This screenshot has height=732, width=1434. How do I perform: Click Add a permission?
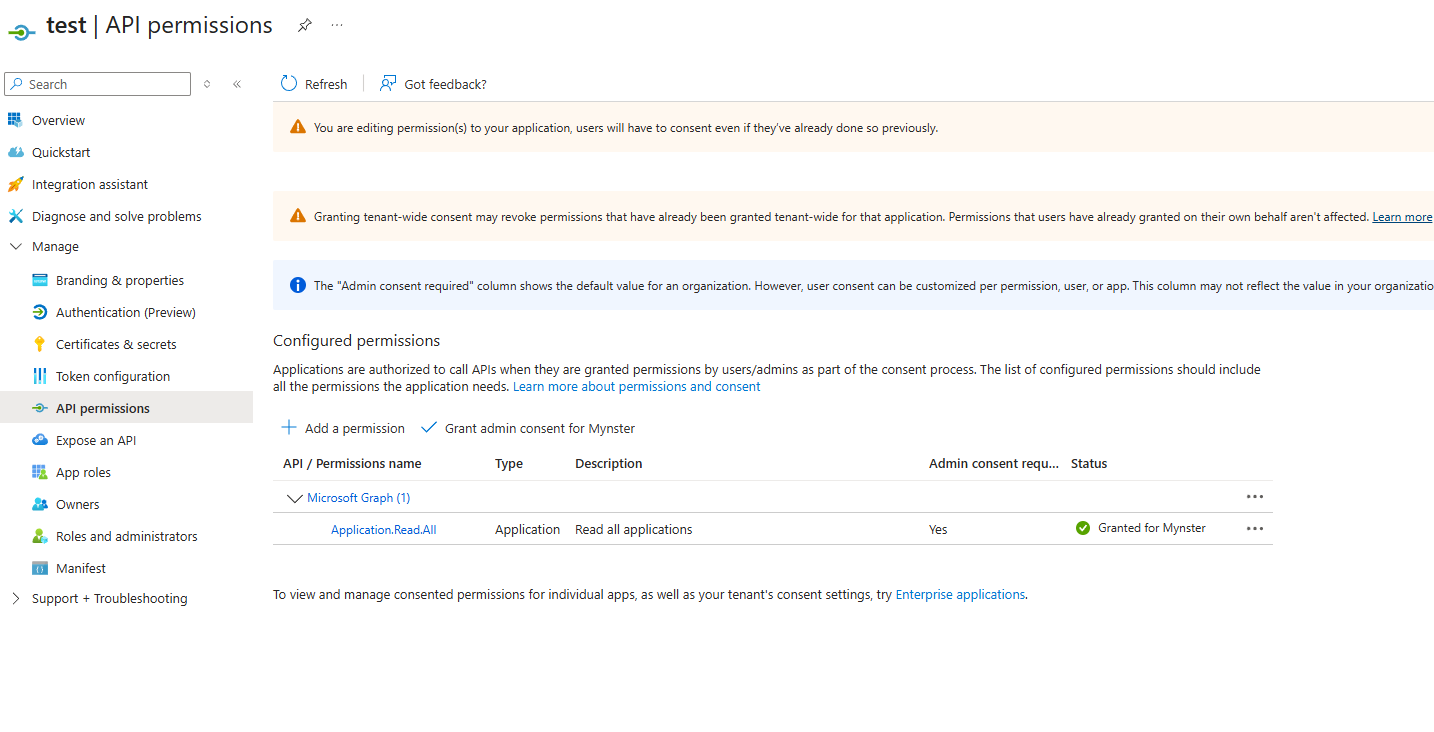click(343, 427)
